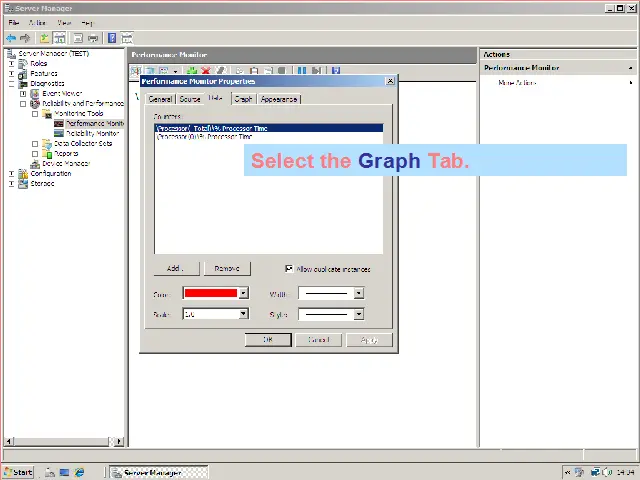The image size is (640, 480).
Task: Open the Color dropdown
Action: point(242,294)
